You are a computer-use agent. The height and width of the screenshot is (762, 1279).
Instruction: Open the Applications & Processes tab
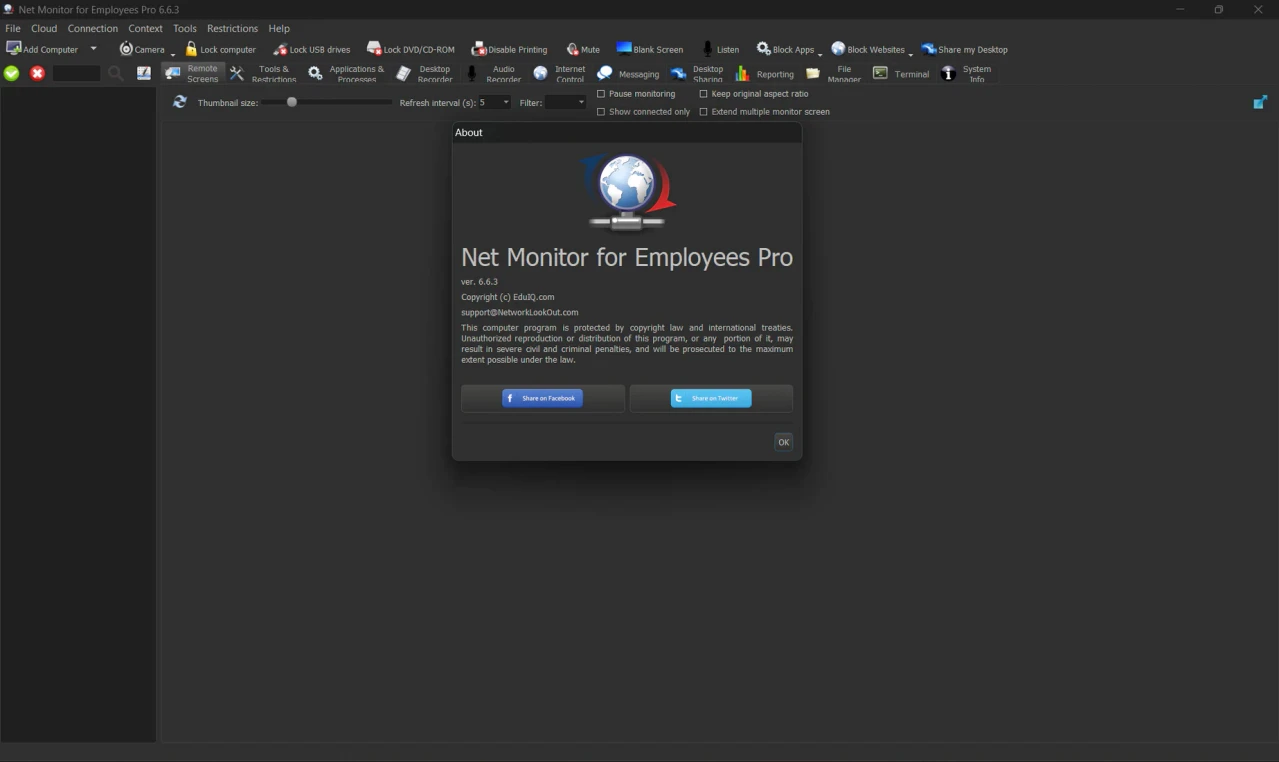tap(346, 73)
